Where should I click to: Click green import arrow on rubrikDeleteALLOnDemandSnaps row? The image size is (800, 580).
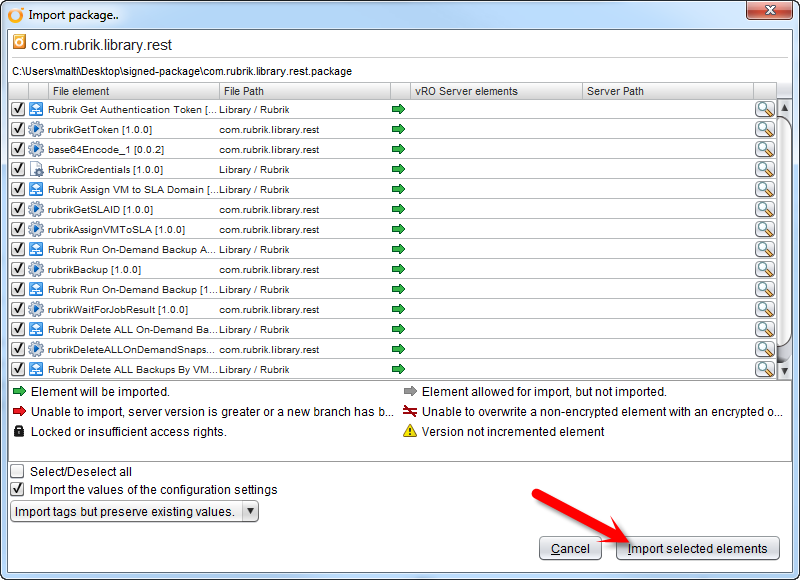pos(398,349)
